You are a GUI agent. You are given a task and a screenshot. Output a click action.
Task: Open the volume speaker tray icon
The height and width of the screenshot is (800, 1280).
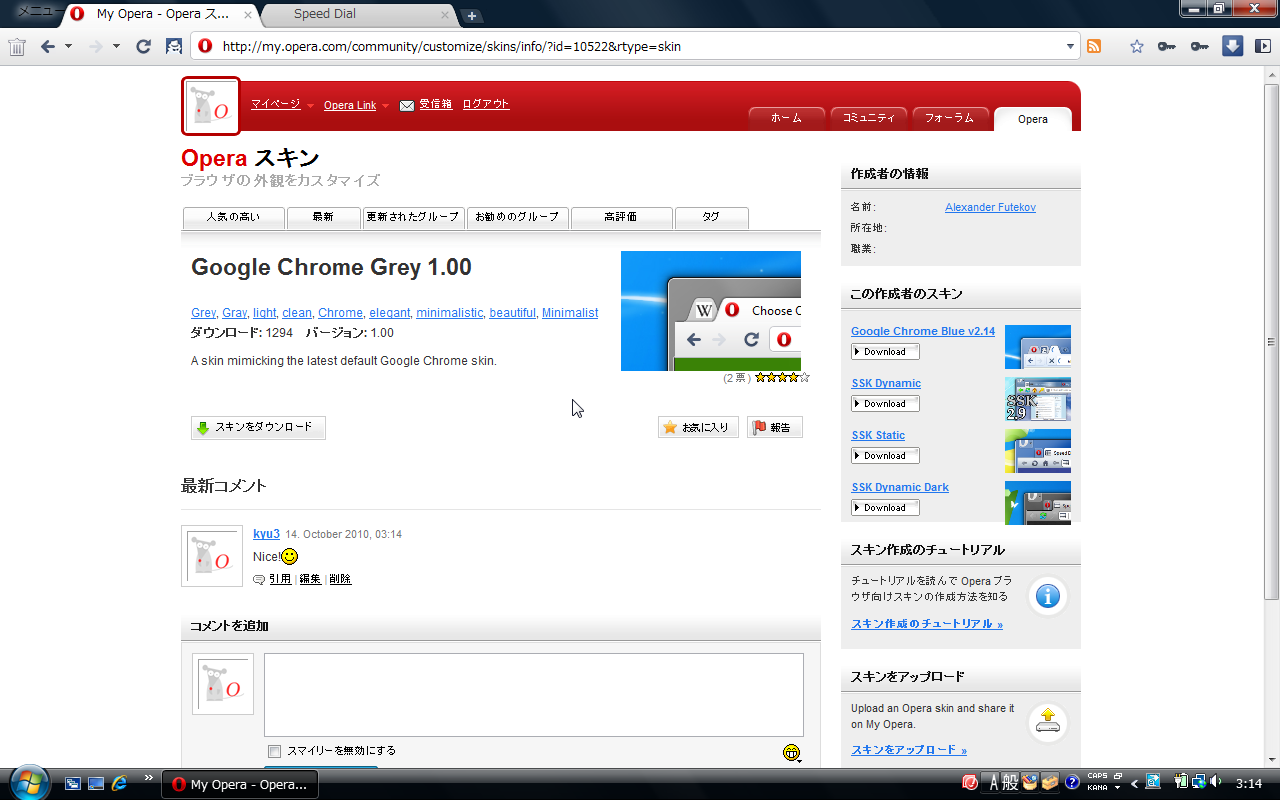point(1215,782)
